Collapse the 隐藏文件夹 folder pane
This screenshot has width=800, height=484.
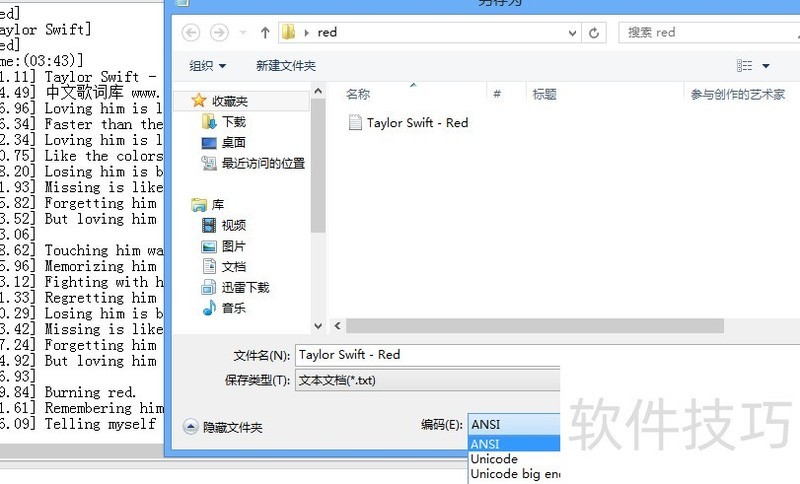(x=223, y=427)
